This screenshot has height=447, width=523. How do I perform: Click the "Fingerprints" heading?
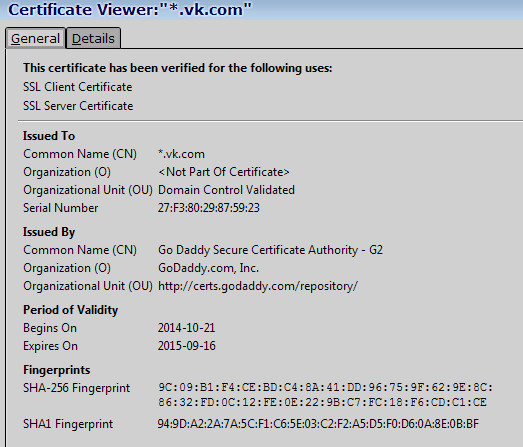point(56,370)
